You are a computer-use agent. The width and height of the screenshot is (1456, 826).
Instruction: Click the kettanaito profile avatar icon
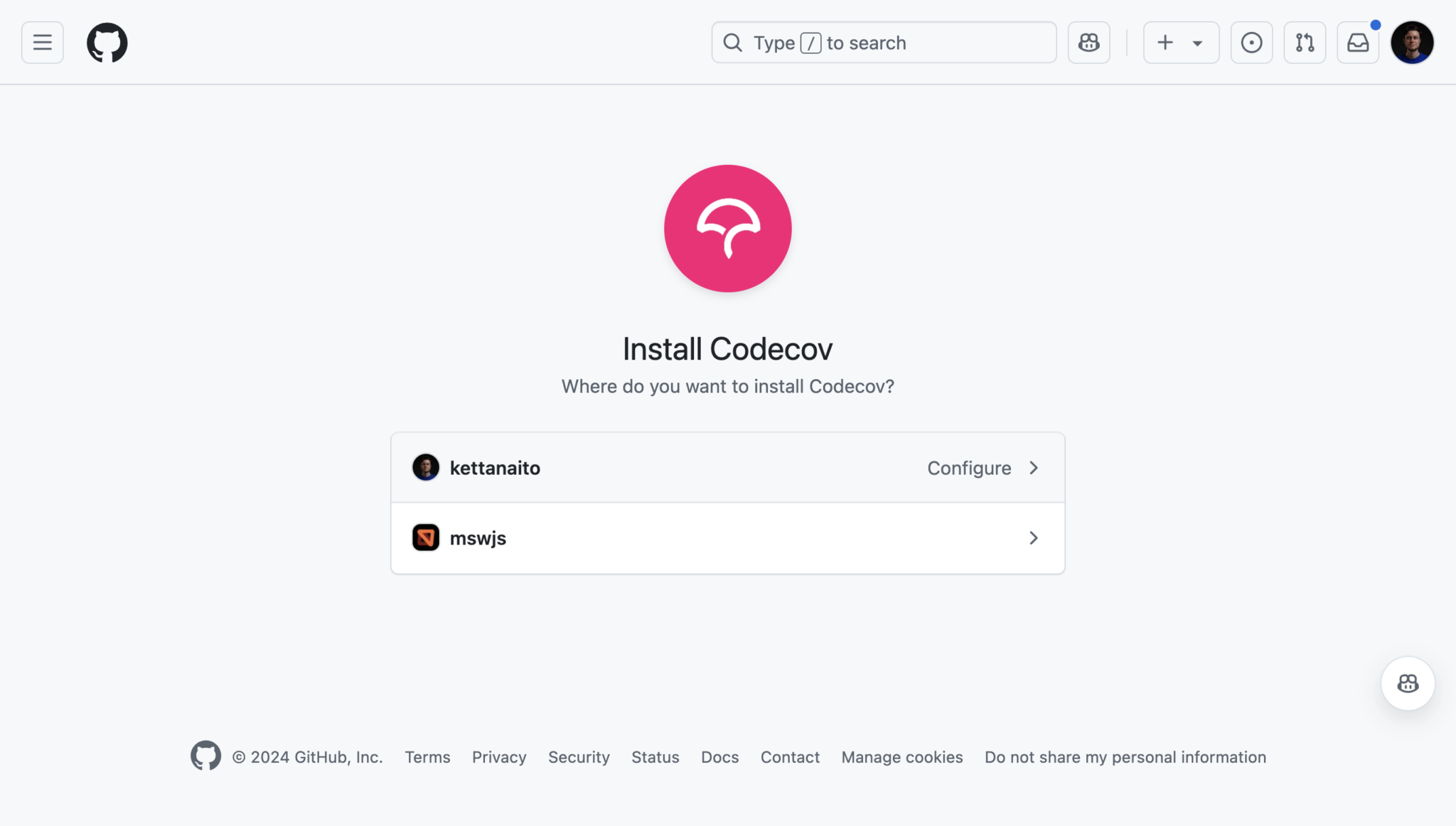[x=425, y=467]
